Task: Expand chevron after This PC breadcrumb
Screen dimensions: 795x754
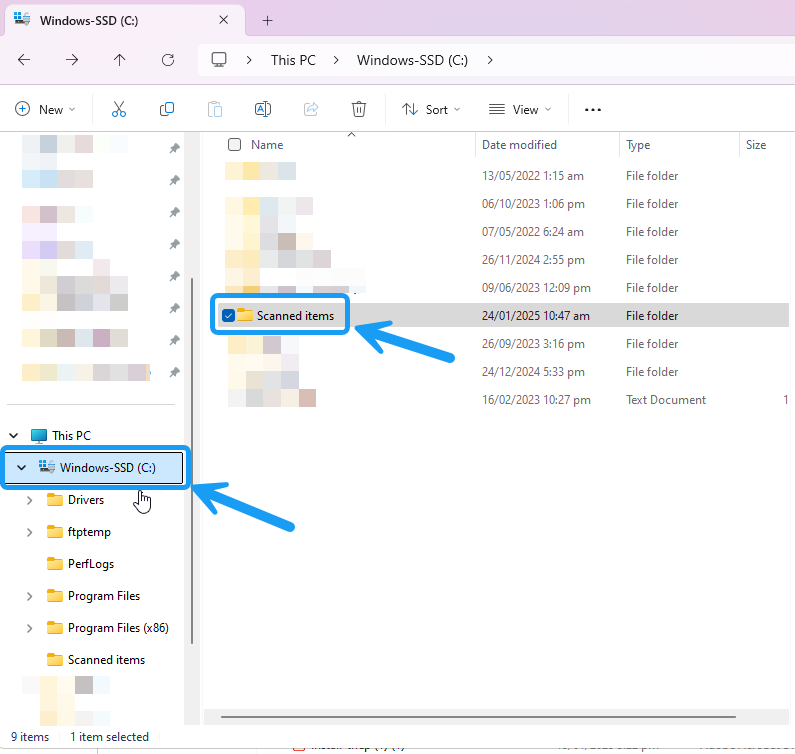Action: (336, 60)
